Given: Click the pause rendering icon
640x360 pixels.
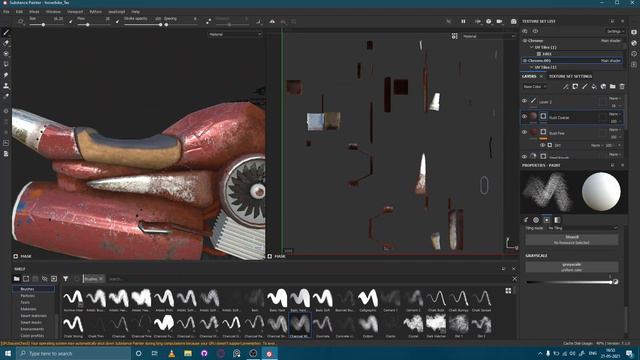Looking at the screenshot, I should coord(463,21).
